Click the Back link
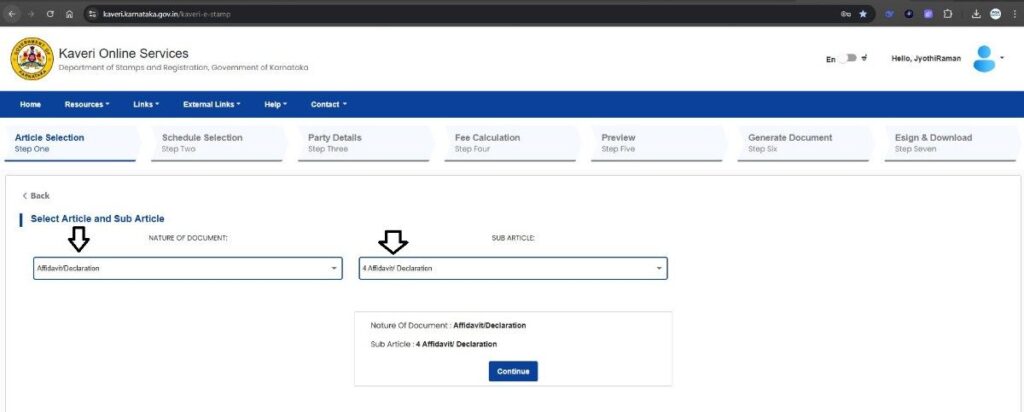The image size is (1024, 412). point(36,196)
